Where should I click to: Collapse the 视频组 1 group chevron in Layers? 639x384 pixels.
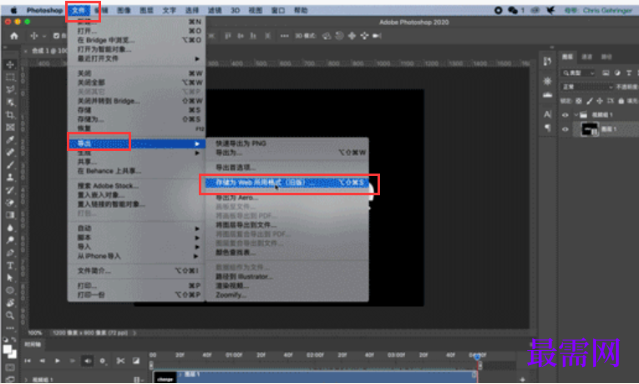(x=576, y=115)
